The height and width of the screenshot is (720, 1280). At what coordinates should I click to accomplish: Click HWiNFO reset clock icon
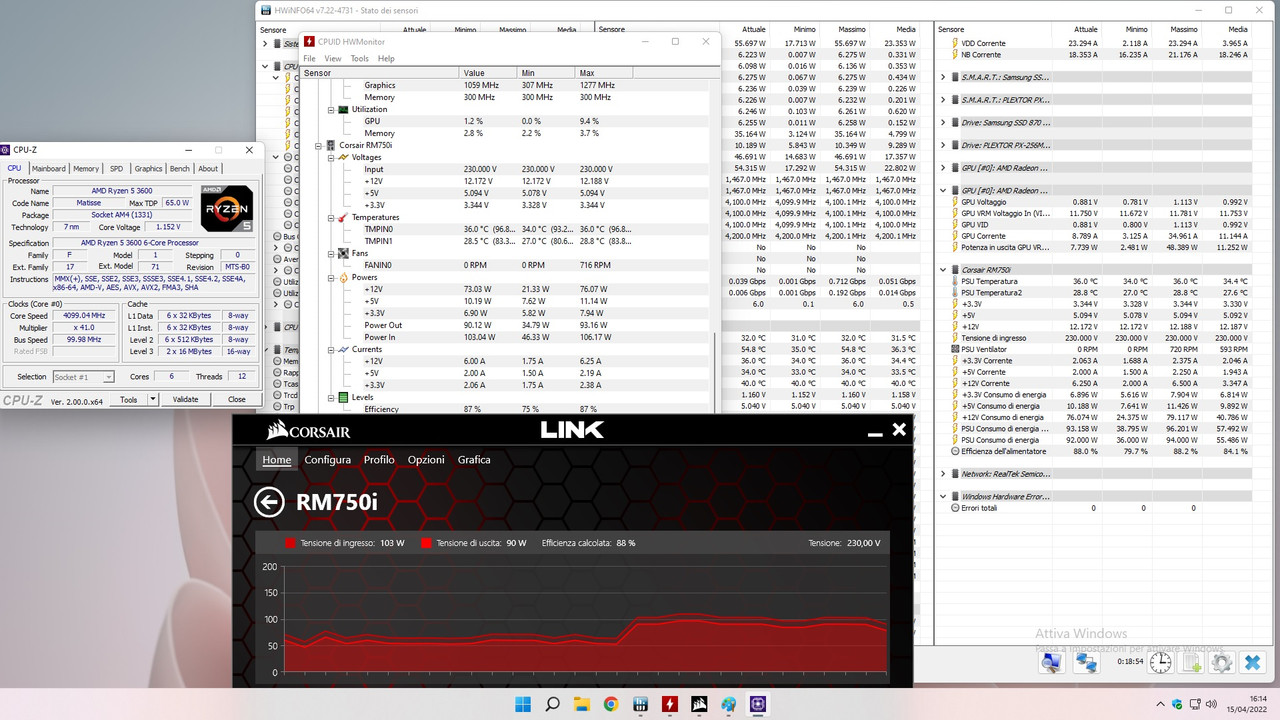coord(1161,662)
